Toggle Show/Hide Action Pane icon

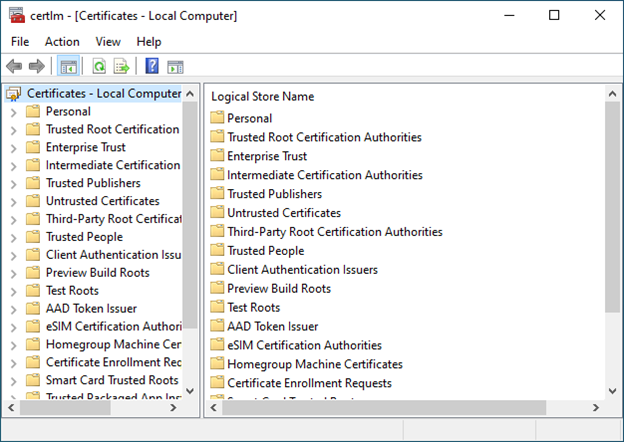175,66
